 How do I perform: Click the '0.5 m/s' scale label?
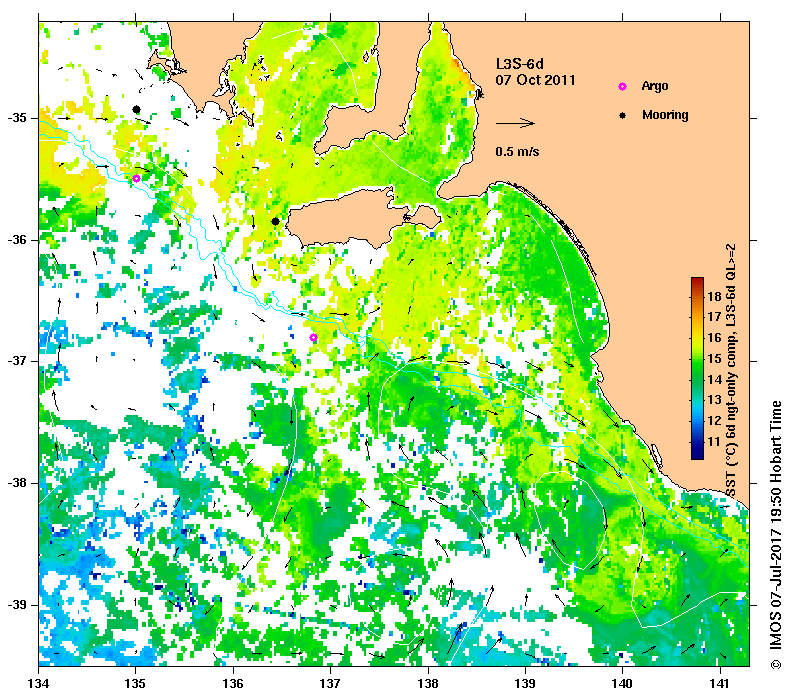[x=517, y=151]
